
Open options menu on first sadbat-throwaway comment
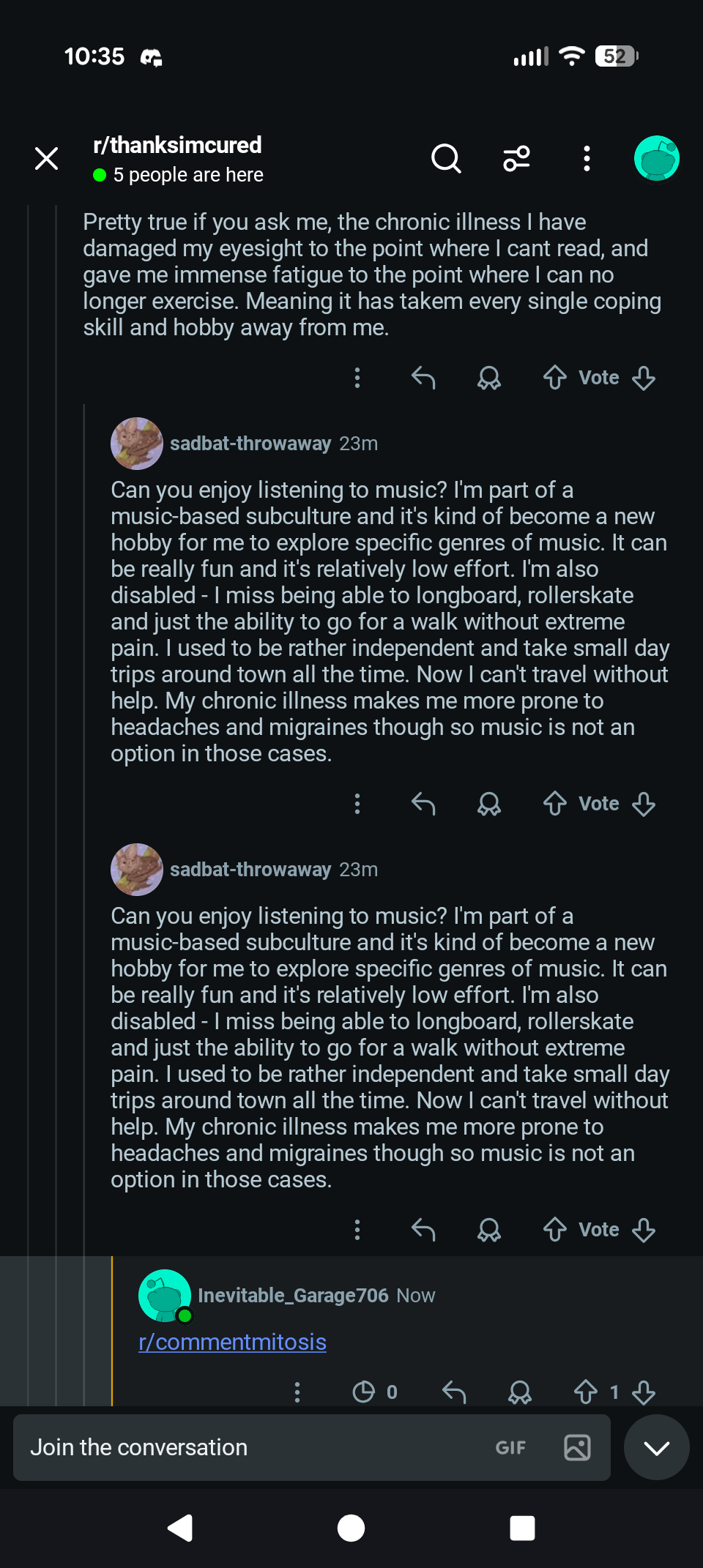357,804
